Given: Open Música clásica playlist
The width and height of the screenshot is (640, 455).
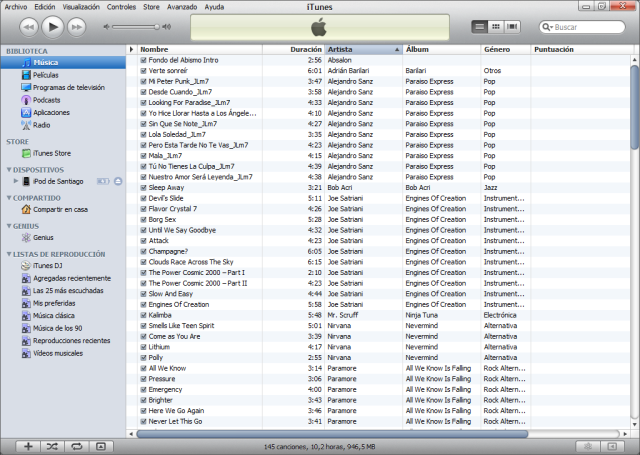Looking at the screenshot, I should (48, 315).
